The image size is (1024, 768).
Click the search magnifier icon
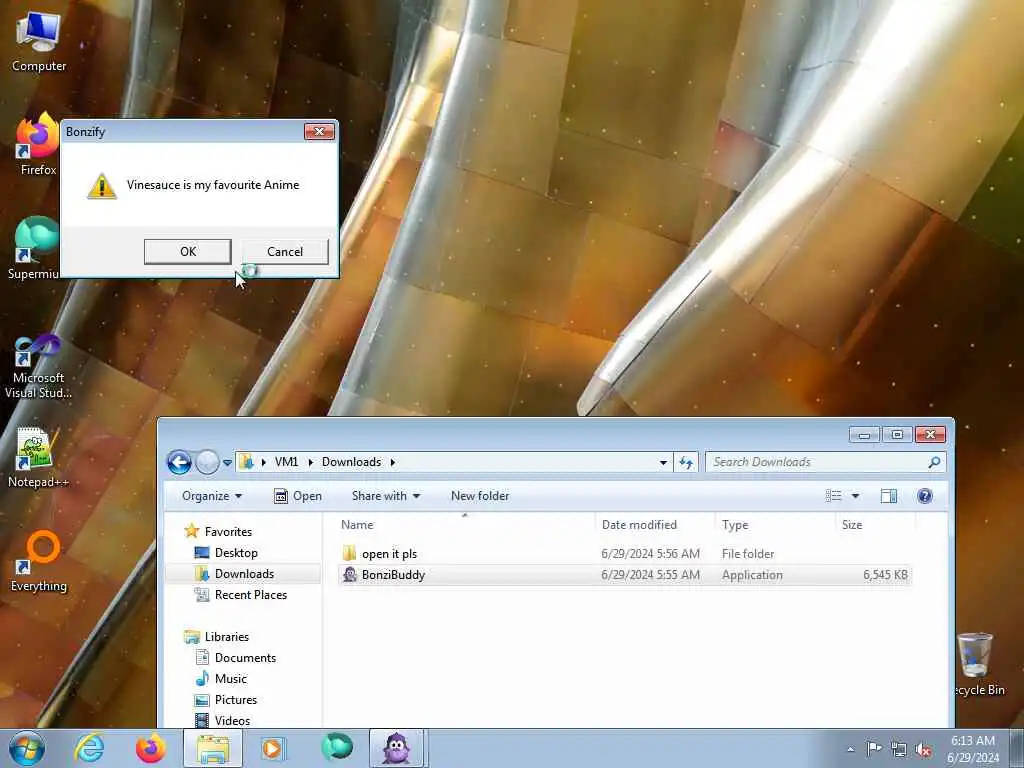click(x=935, y=462)
